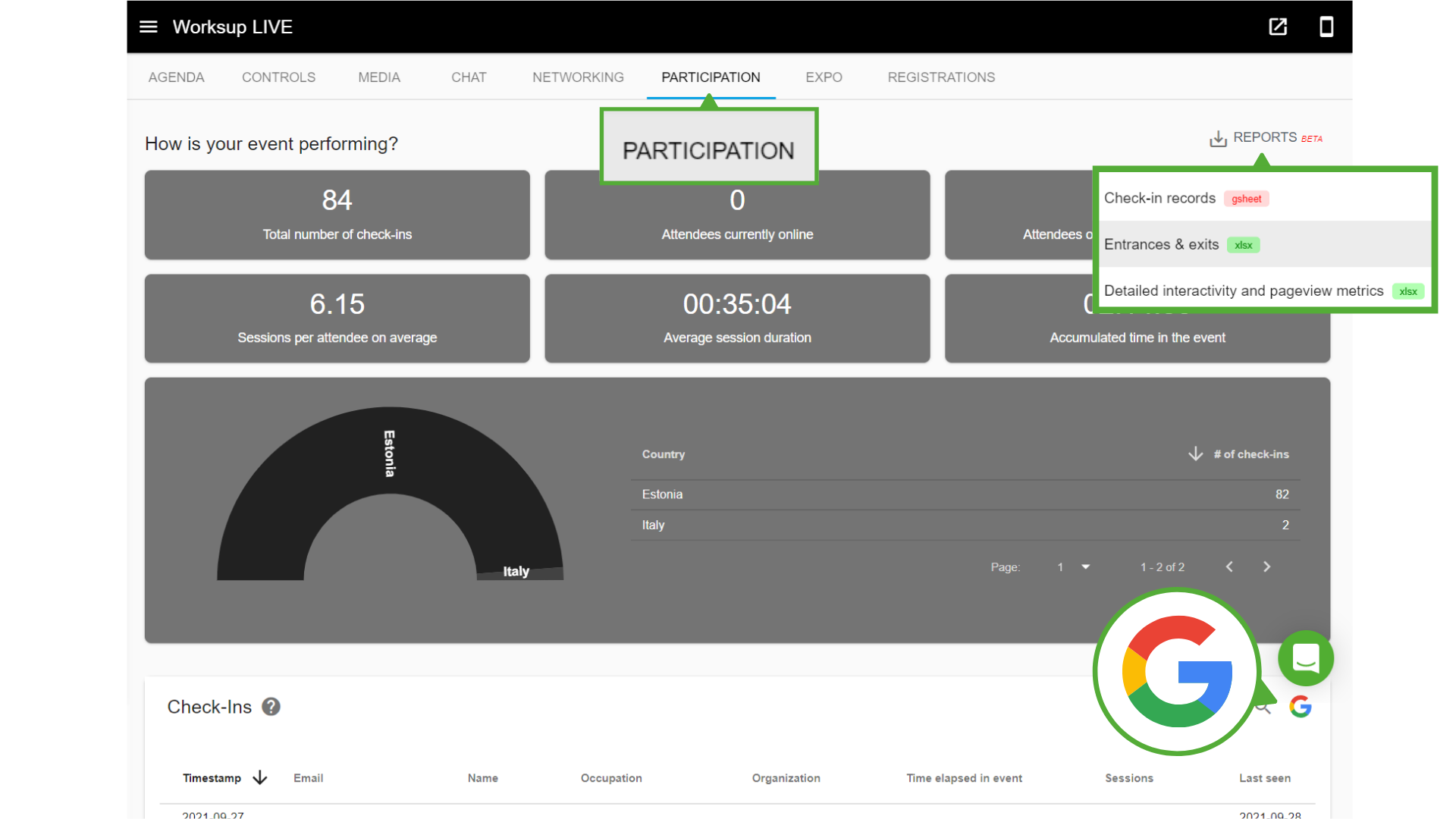Viewport: 1456px width, 819px height.
Task: Switch to the REGISTRATIONS tab
Action: (x=941, y=77)
